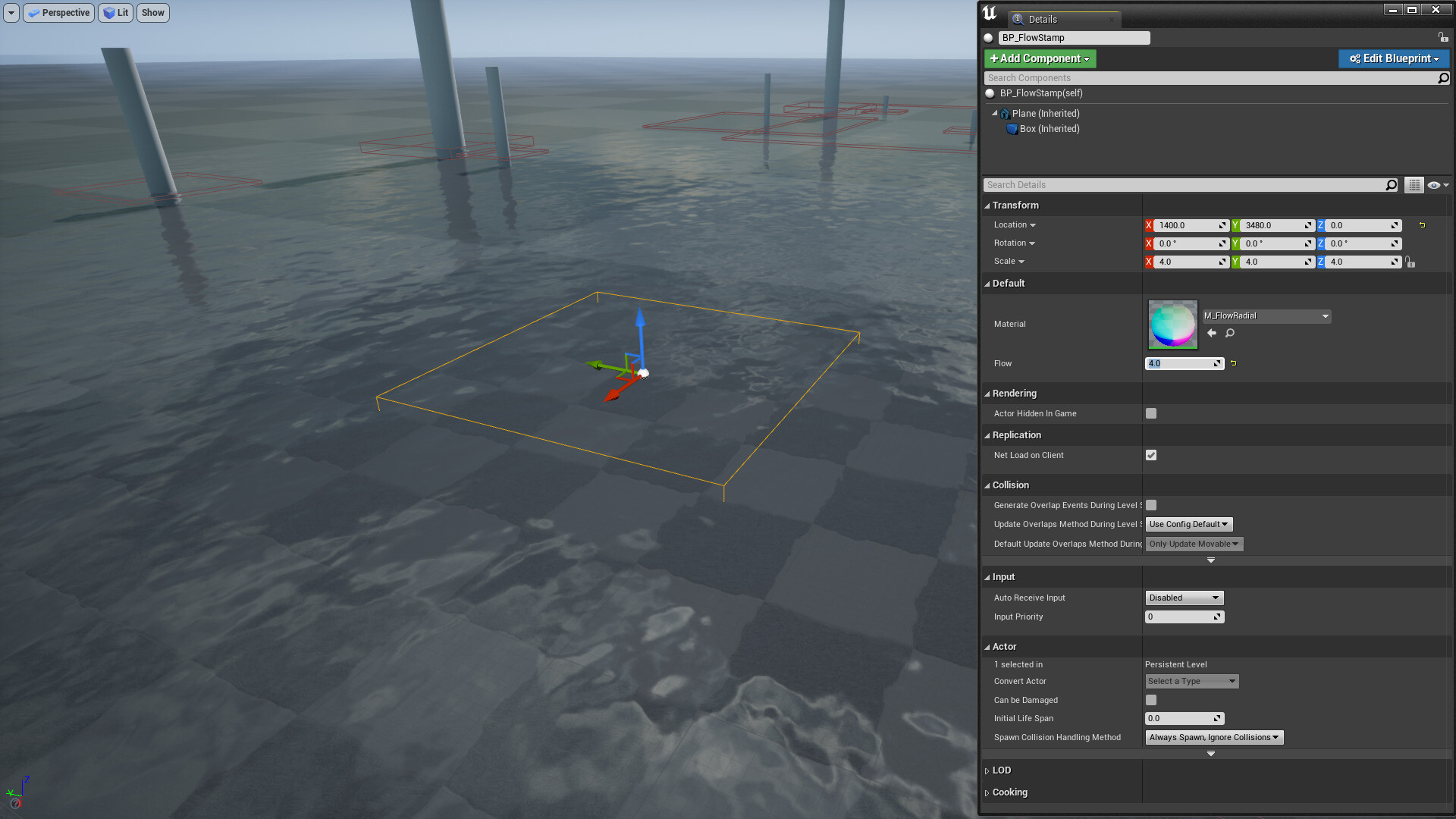The height and width of the screenshot is (819, 1456).
Task: Open the Show menu in the viewport
Action: [x=152, y=12]
